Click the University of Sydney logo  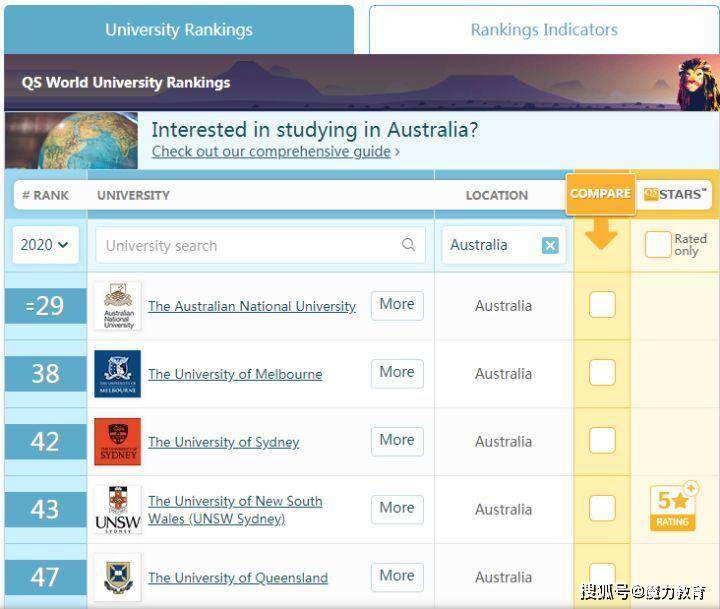tap(118, 441)
